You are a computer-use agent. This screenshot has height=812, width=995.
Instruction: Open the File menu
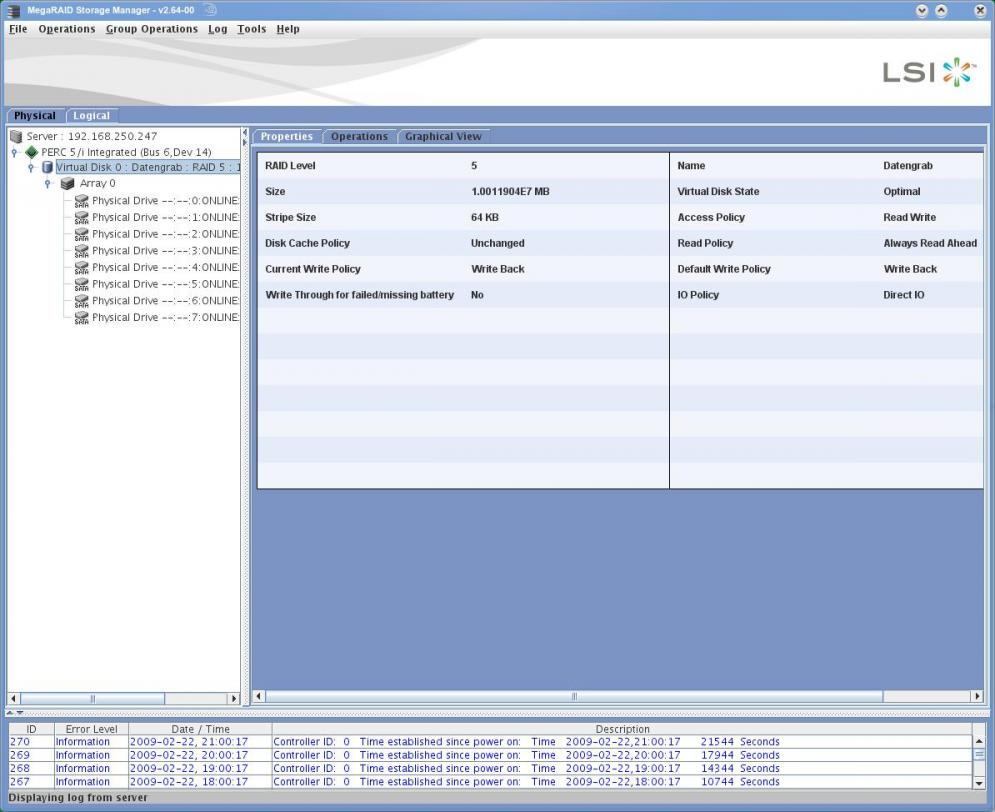click(18, 29)
